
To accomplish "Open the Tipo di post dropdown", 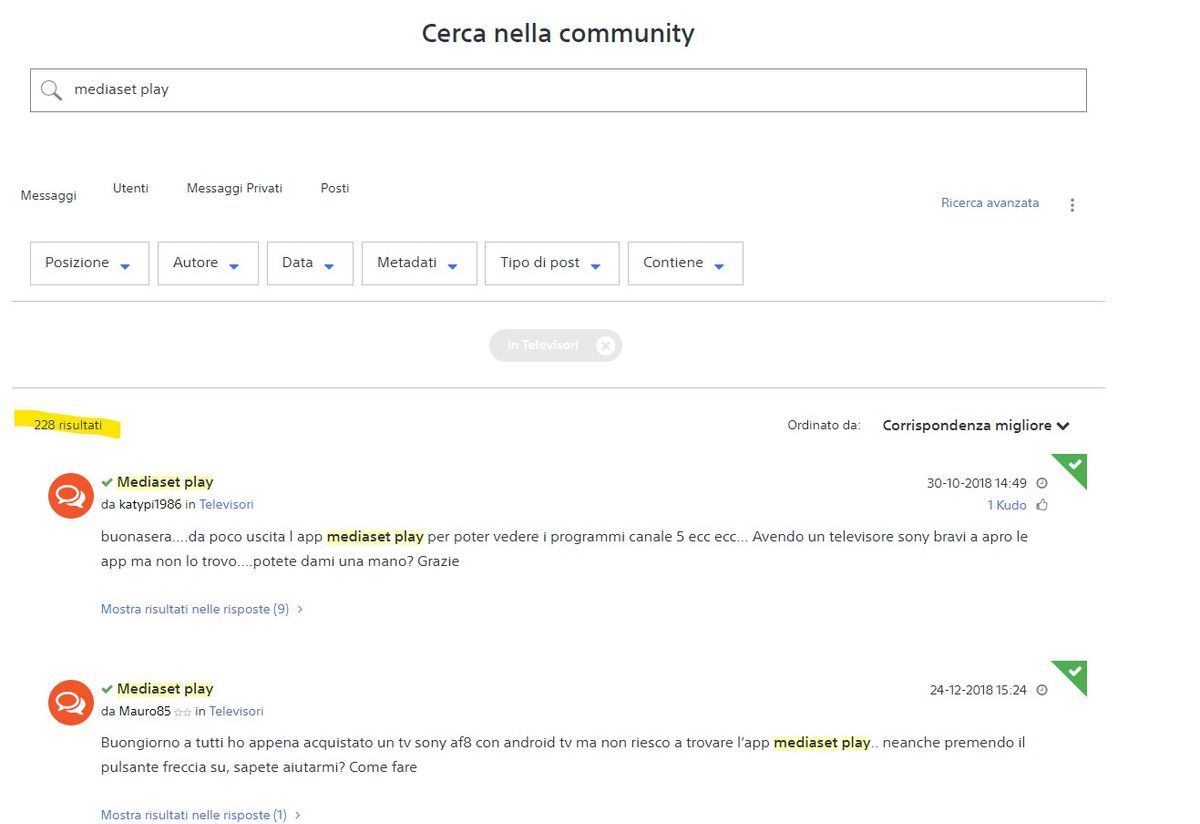I will click(x=551, y=263).
